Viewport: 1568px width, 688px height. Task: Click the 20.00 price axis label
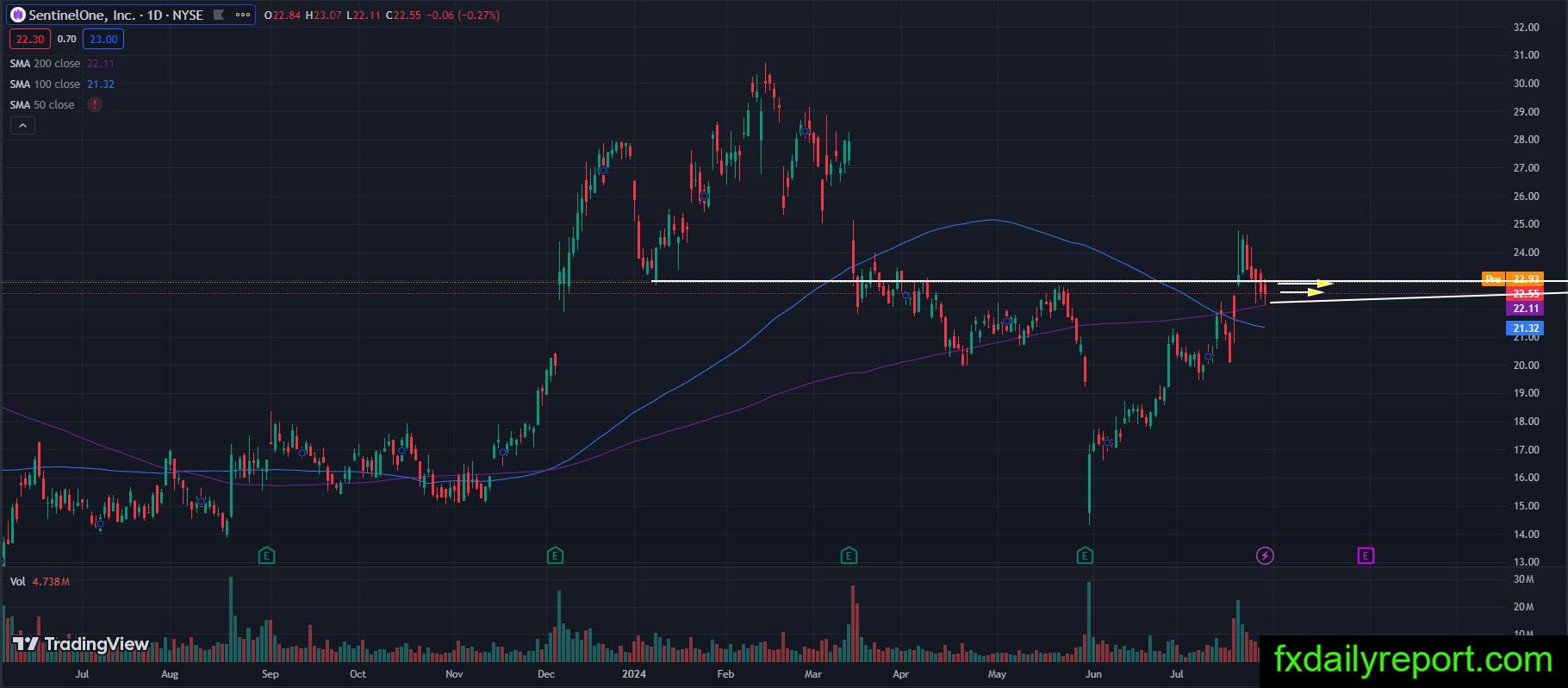pyautogui.click(x=1526, y=366)
